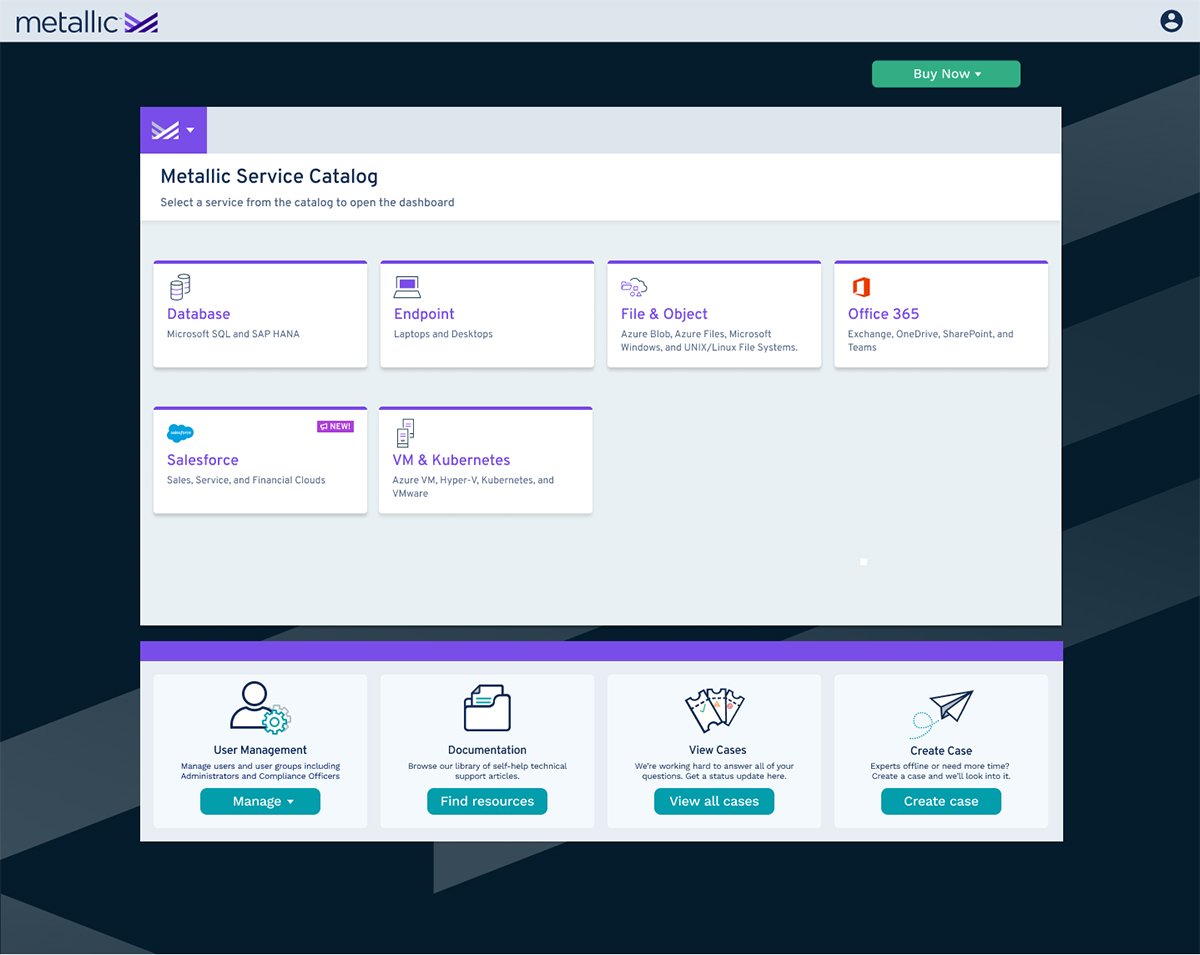This screenshot has height=955, width=1200.
Task: Click the VM & Kubernetes icon
Action: 404,432
